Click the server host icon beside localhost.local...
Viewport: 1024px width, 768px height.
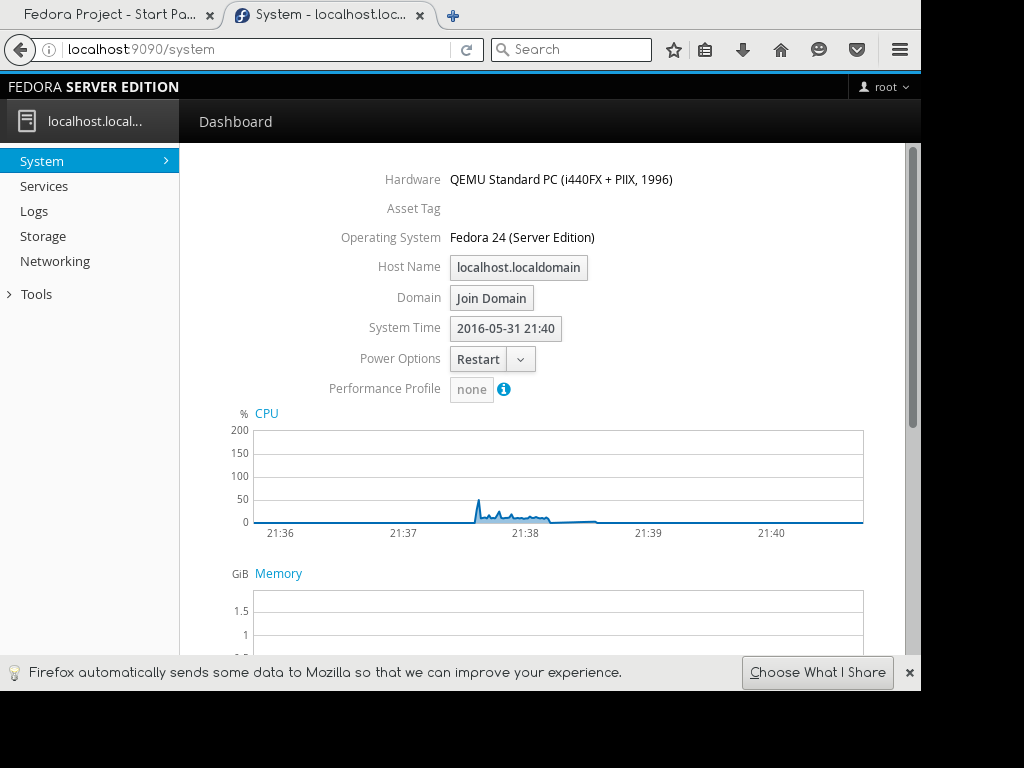pyautogui.click(x=27, y=121)
